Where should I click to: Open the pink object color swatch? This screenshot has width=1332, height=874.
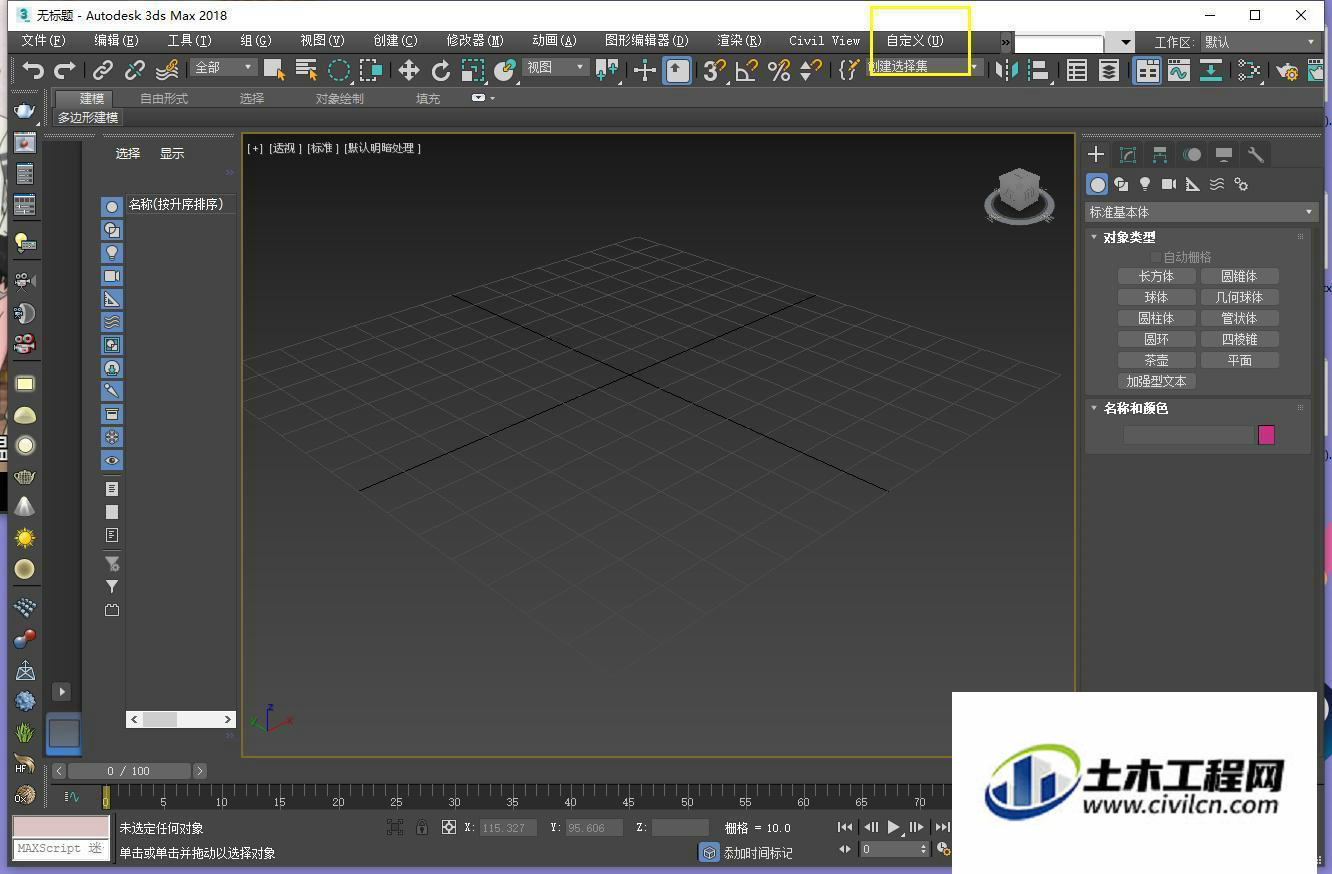tap(1266, 434)
